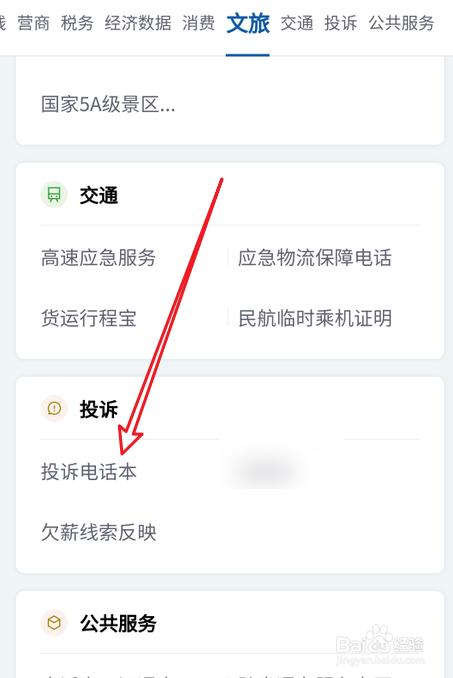This screenshot has width=453, height=678.
Task: Select the active 文旅 tab
Action: pyautogui.click(x=248, y=23)
